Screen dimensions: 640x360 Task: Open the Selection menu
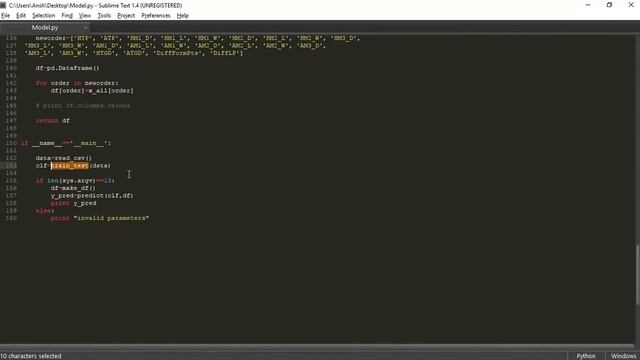[44, 16]
